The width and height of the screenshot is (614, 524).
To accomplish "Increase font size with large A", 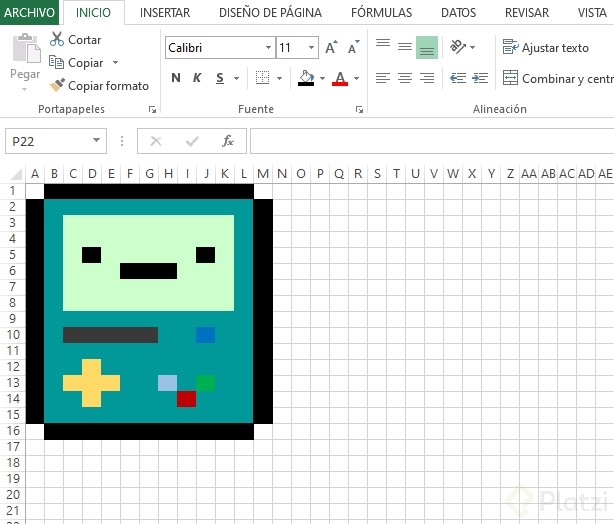I will pos(331,47).
